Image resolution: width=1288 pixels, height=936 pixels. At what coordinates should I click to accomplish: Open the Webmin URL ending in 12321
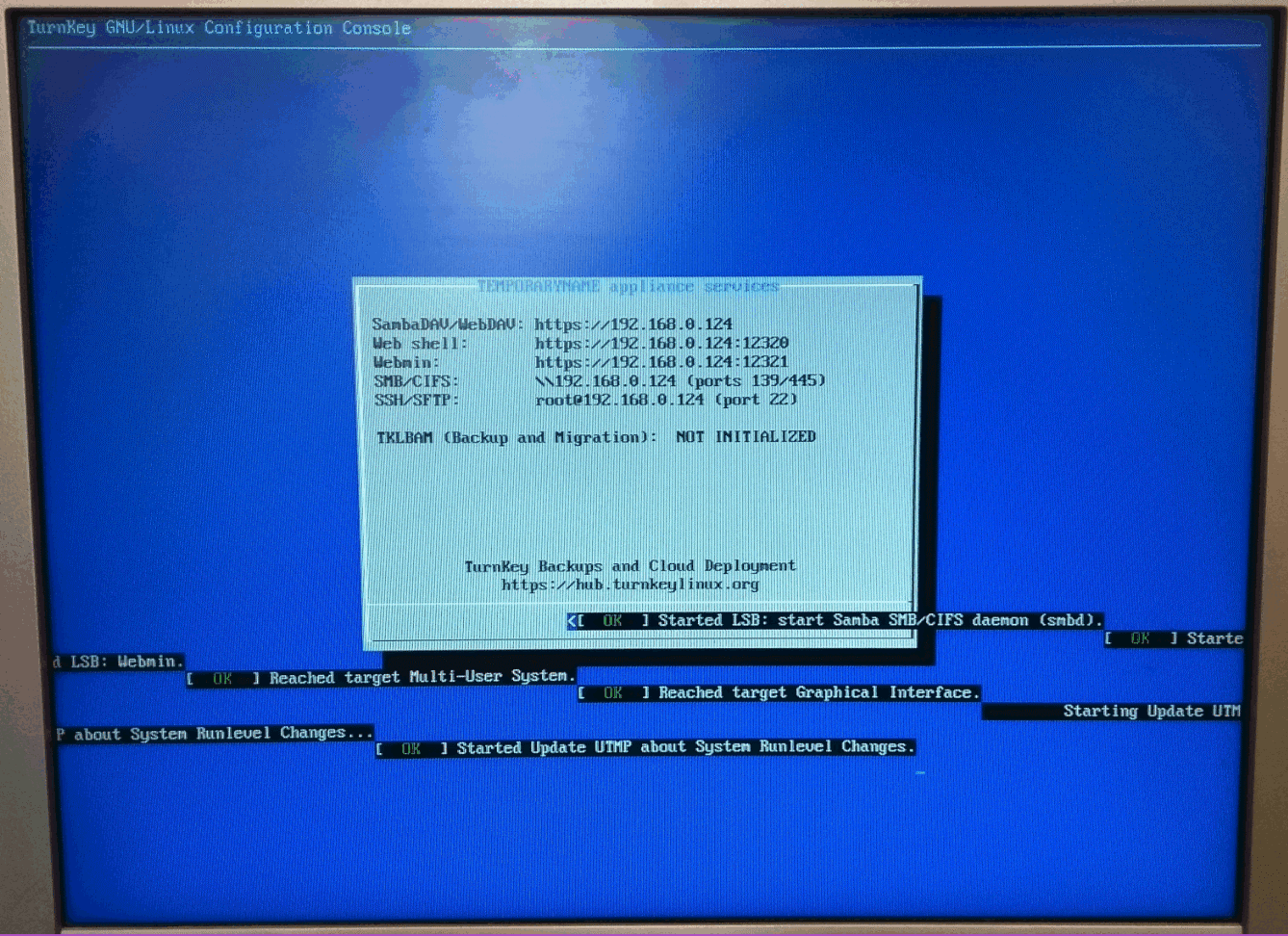pos(661,363)
